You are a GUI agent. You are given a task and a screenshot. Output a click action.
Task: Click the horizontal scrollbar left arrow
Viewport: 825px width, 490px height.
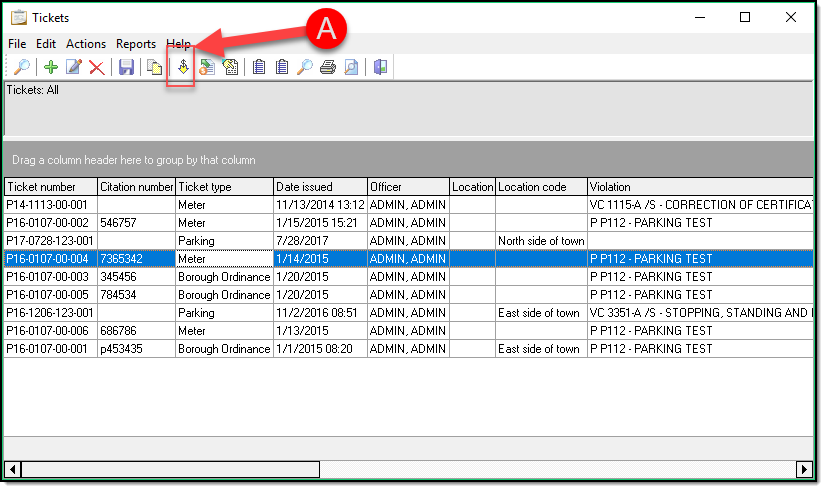(x=13, y=469)
